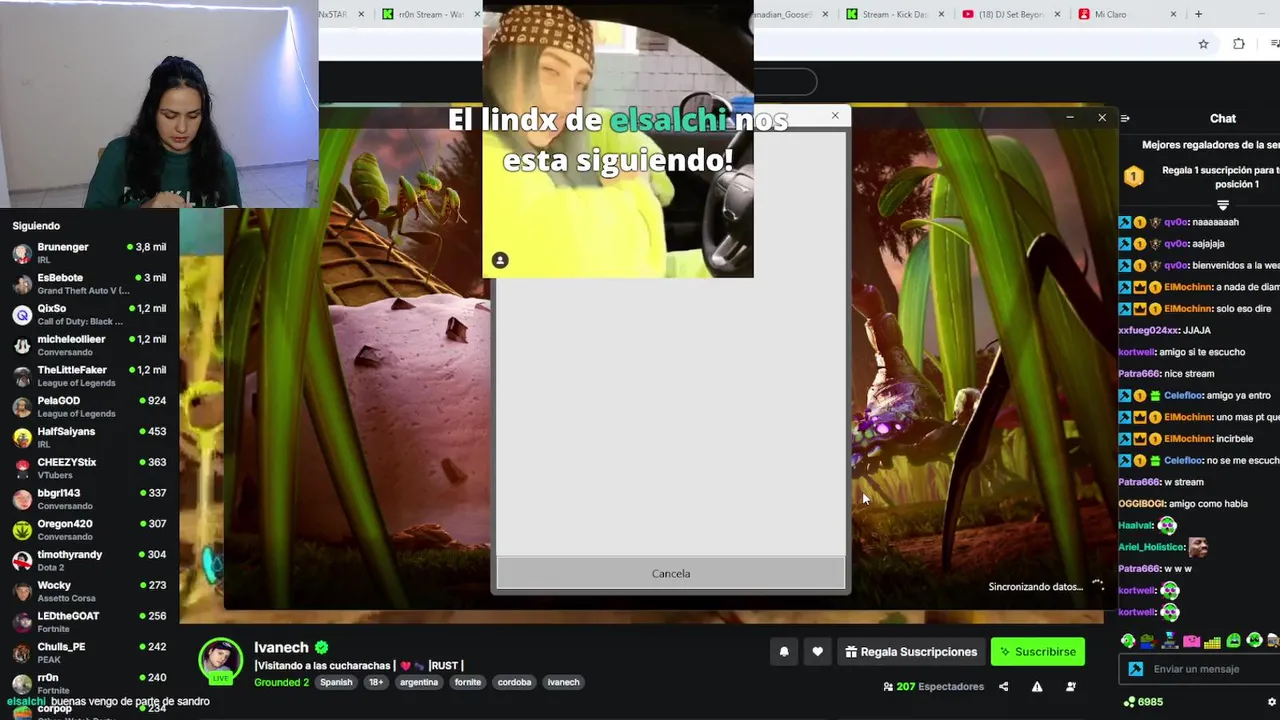Viewport: 1280px width, 720px height.
Task: Open the Grounded 2 category link
Action: coord(281,682)
